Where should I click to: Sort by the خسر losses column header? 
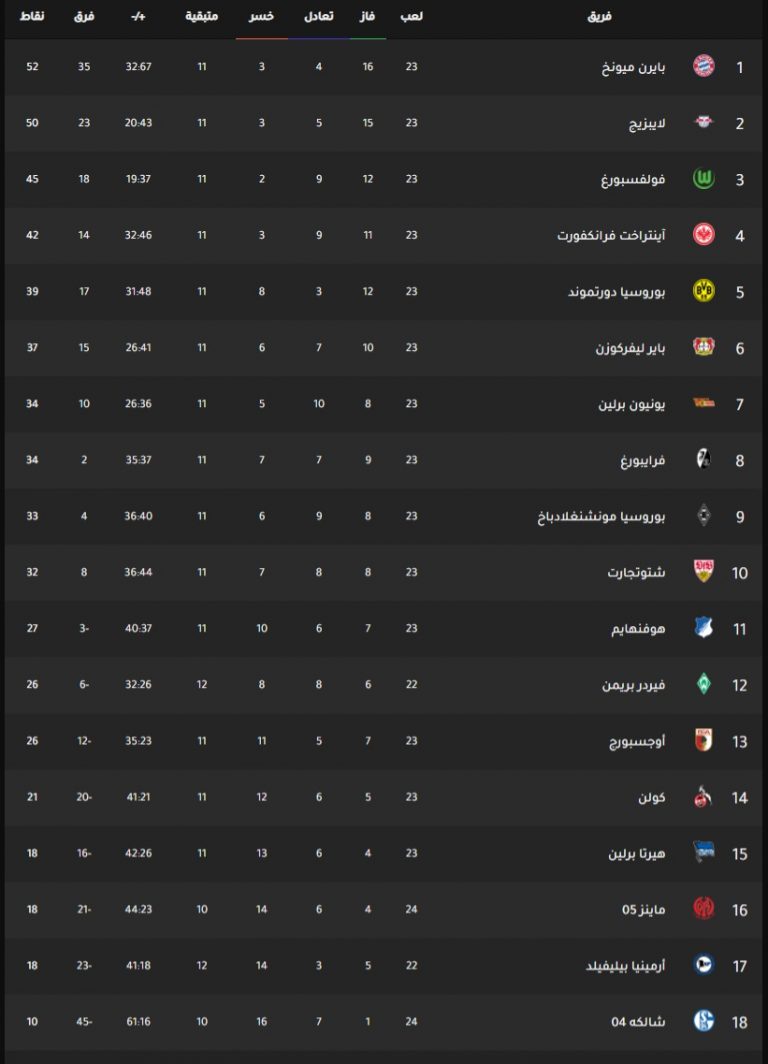click(x=261, y=16)
